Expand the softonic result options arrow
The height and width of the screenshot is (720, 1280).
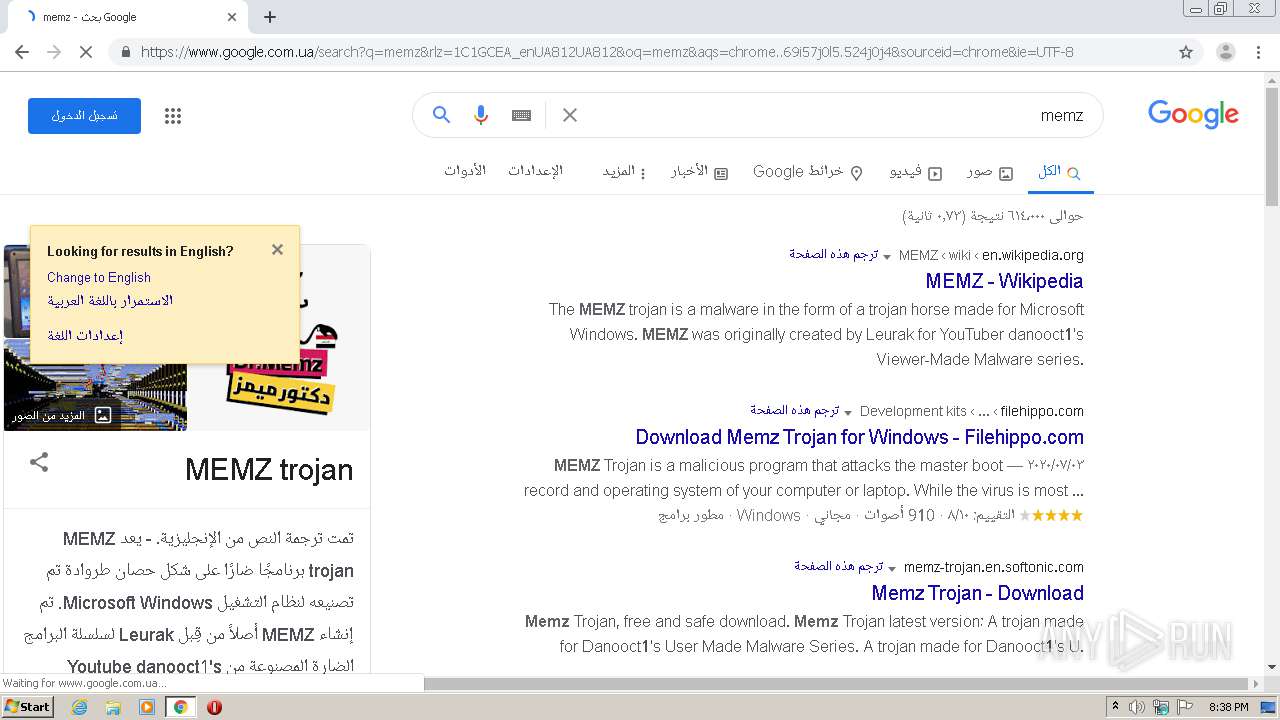(x=892, y=569)
